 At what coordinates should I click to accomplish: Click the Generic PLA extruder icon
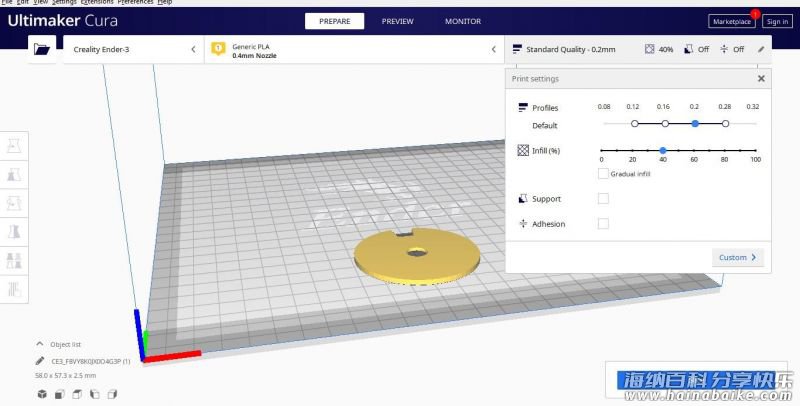(x=218, y=48)
